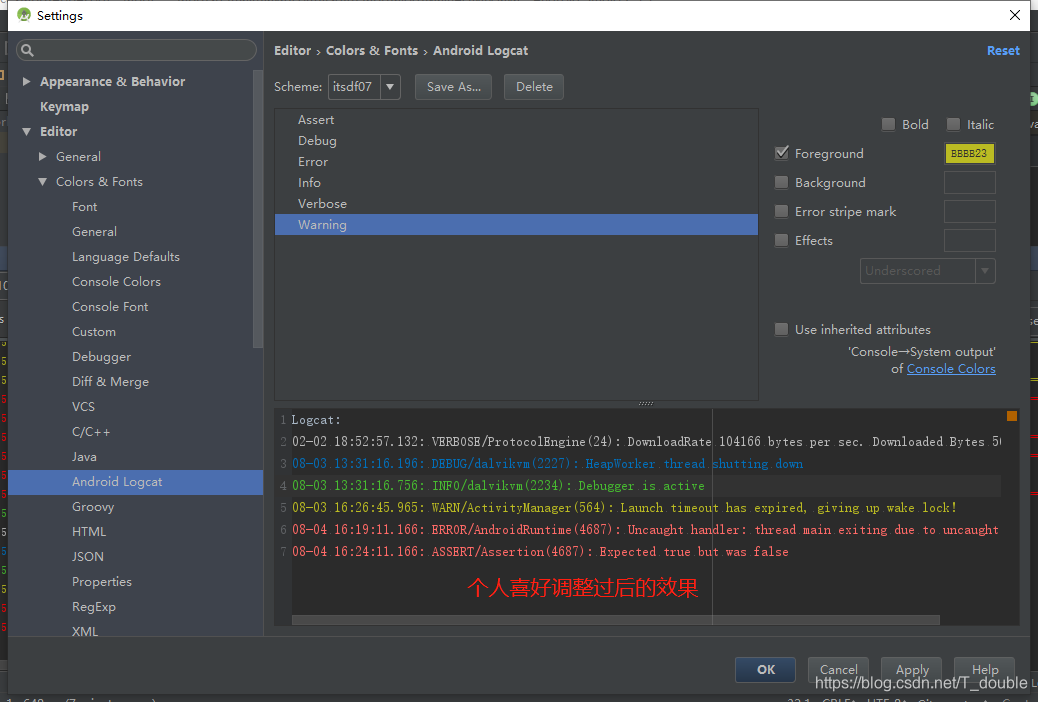Click the empty Effects color swatch

[969, 240]
